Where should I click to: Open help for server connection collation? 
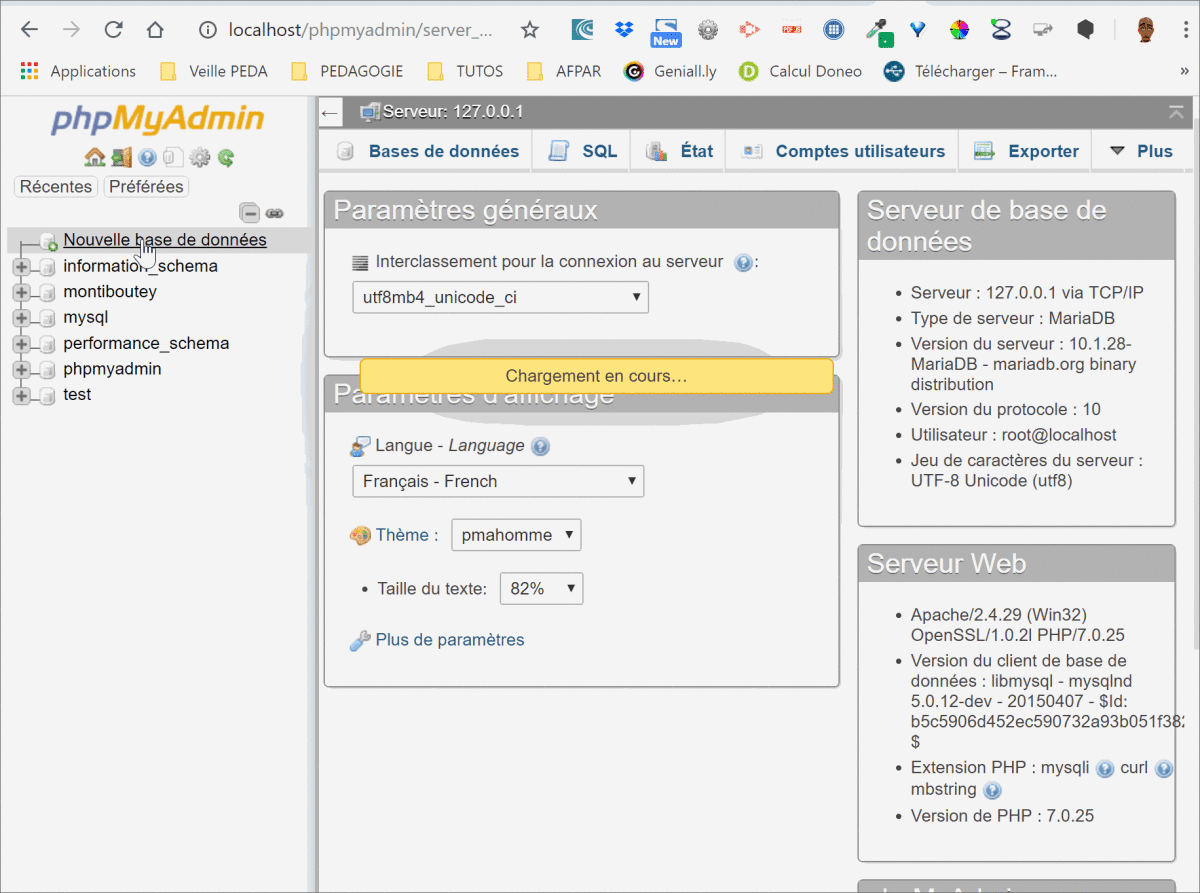point(743,262)
